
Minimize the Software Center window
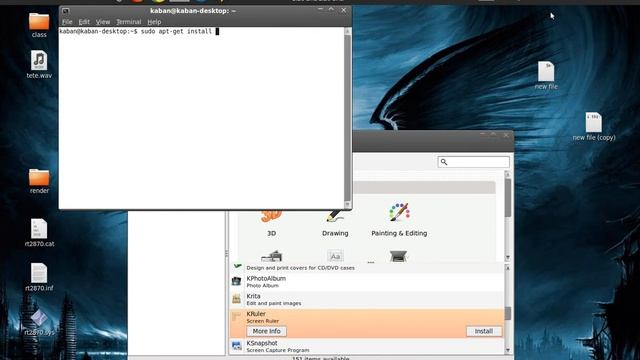[483, 135]
